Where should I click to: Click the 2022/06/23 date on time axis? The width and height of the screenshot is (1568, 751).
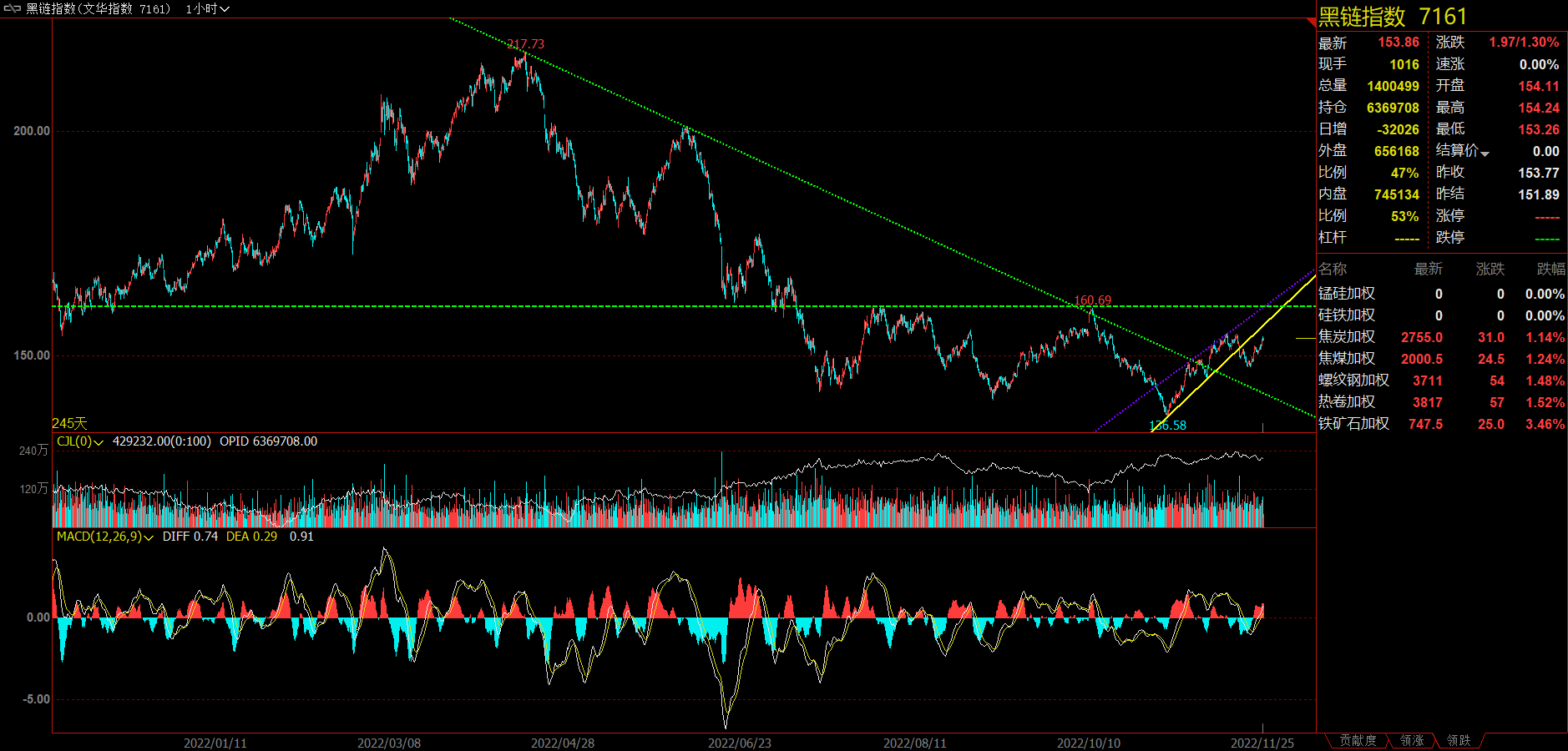click(x=740, y=743)
